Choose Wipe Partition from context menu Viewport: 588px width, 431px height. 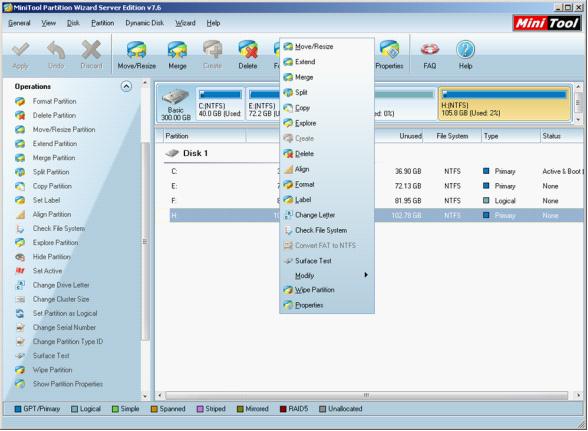pos(327,290)
